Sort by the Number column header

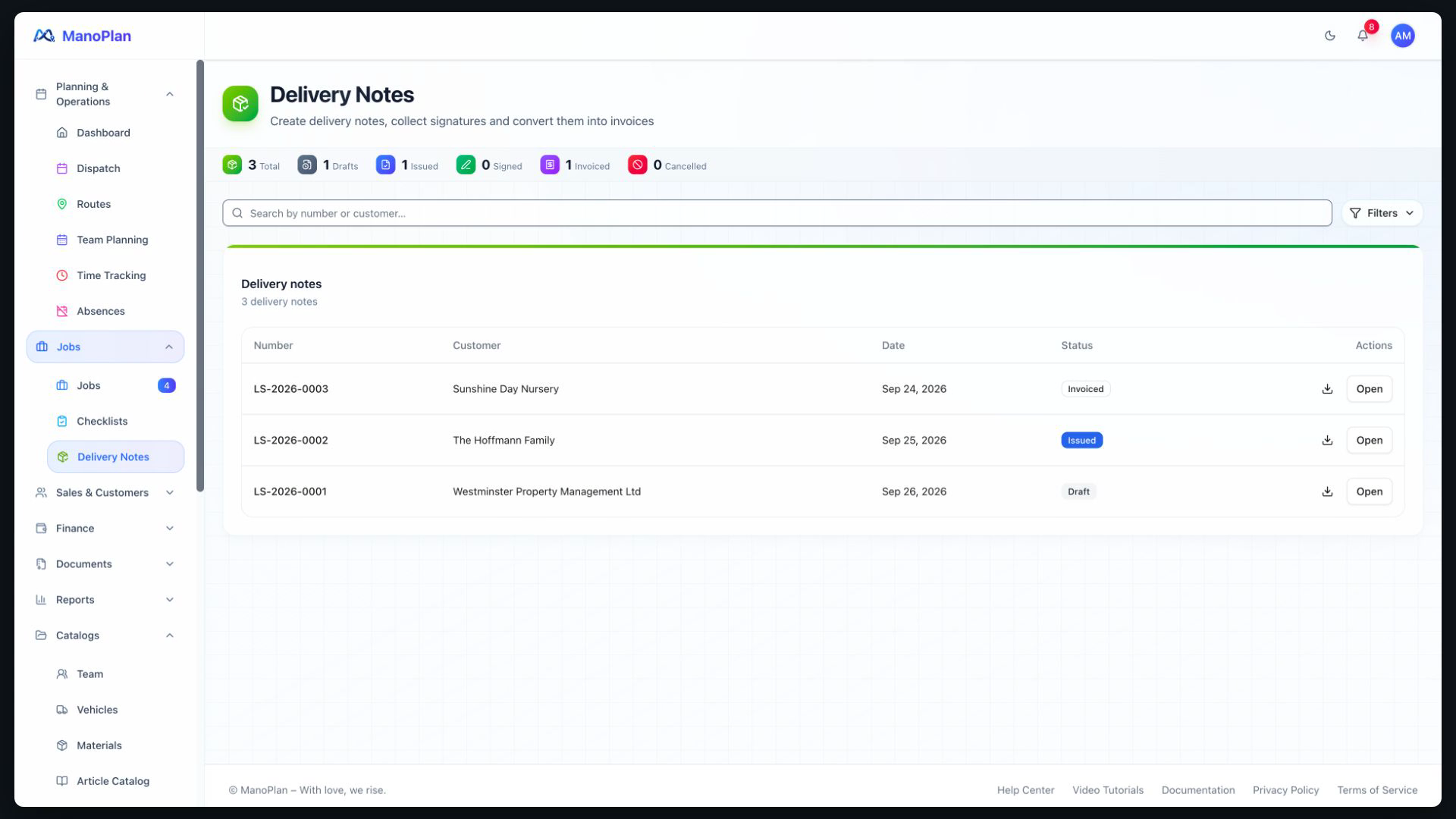coord(273,345)
